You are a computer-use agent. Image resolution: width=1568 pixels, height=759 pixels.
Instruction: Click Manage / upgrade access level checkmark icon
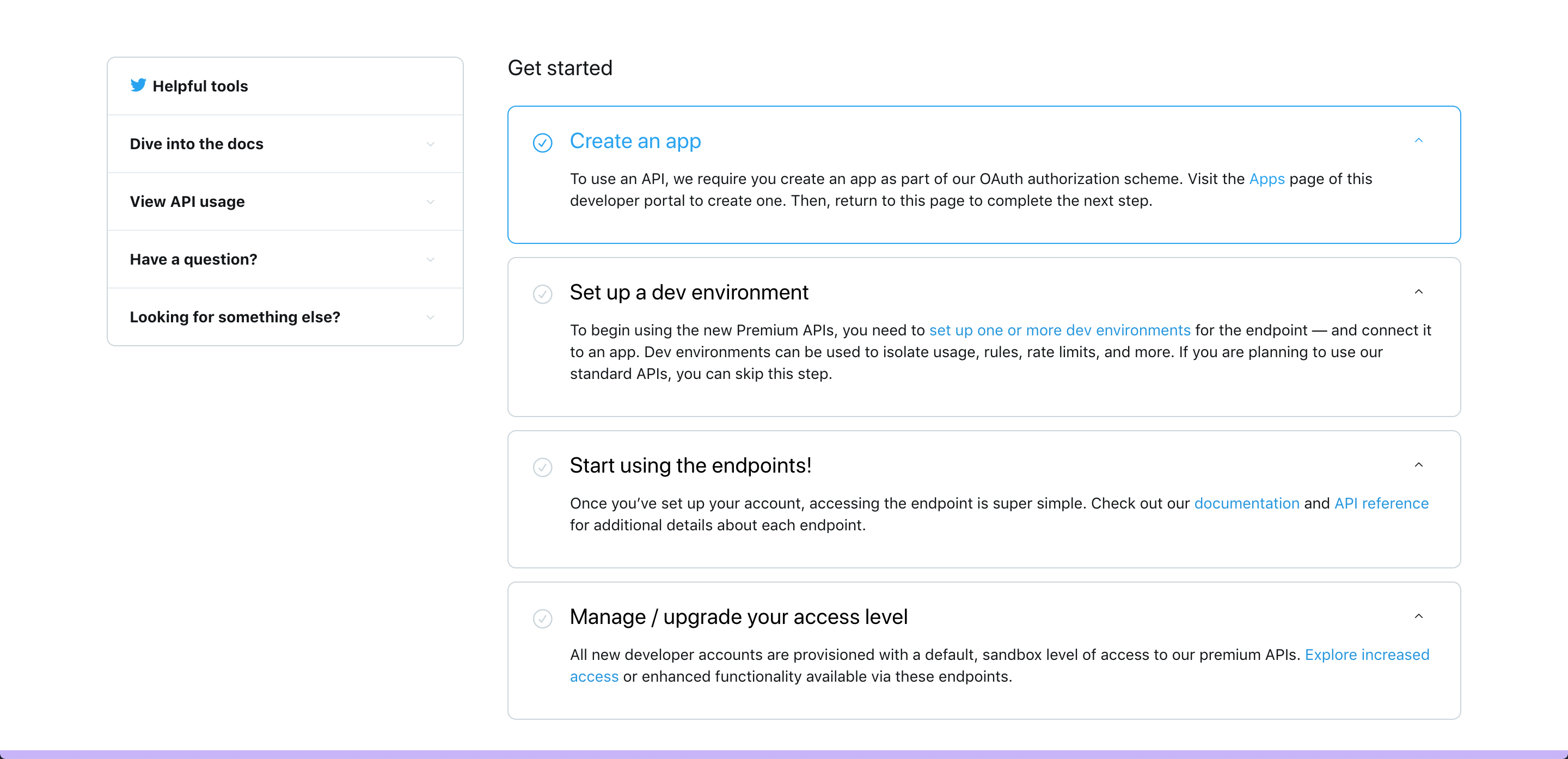click(542, 619)
